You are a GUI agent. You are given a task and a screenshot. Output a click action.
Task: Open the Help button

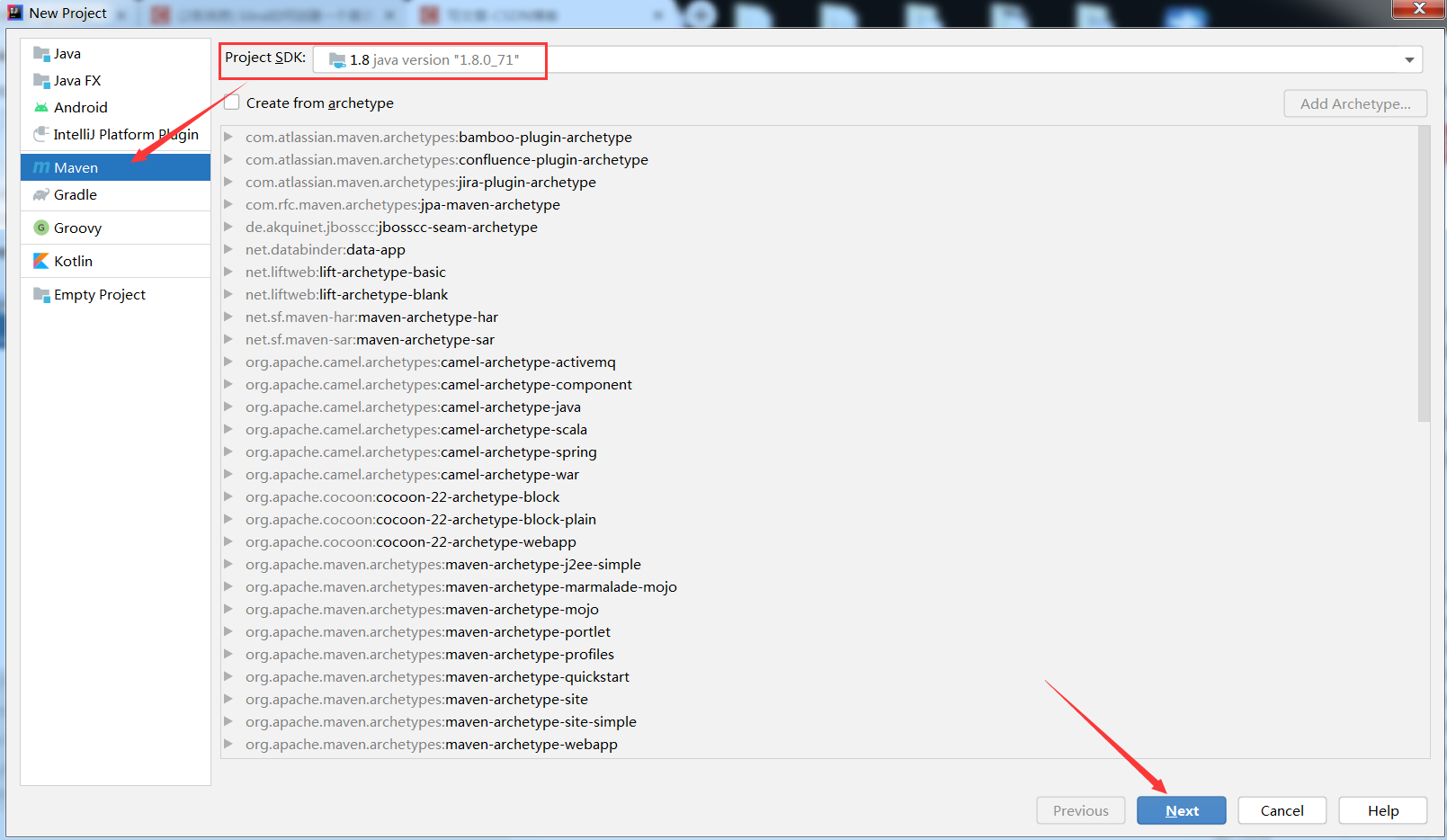coord(1382,810)
